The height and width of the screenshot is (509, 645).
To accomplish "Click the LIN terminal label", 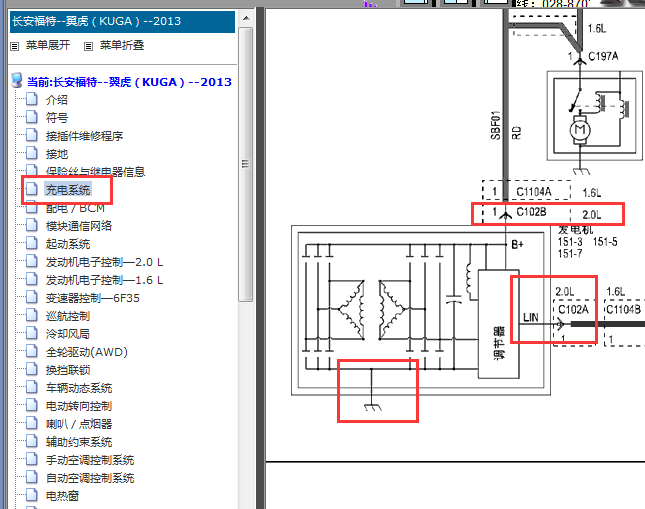I will pyautogui.click(x=530, y=318).
